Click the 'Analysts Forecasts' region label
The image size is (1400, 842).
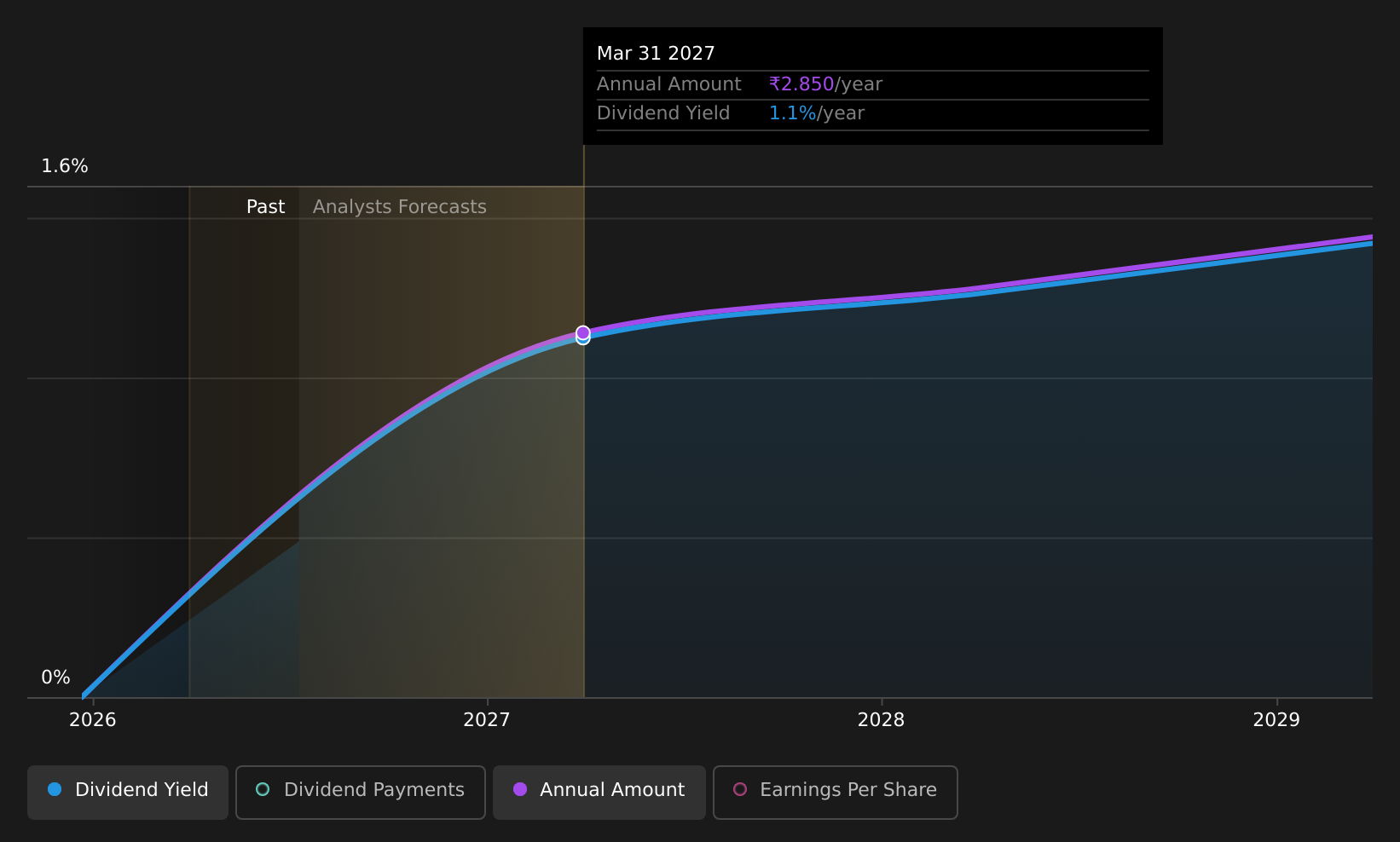399,207
